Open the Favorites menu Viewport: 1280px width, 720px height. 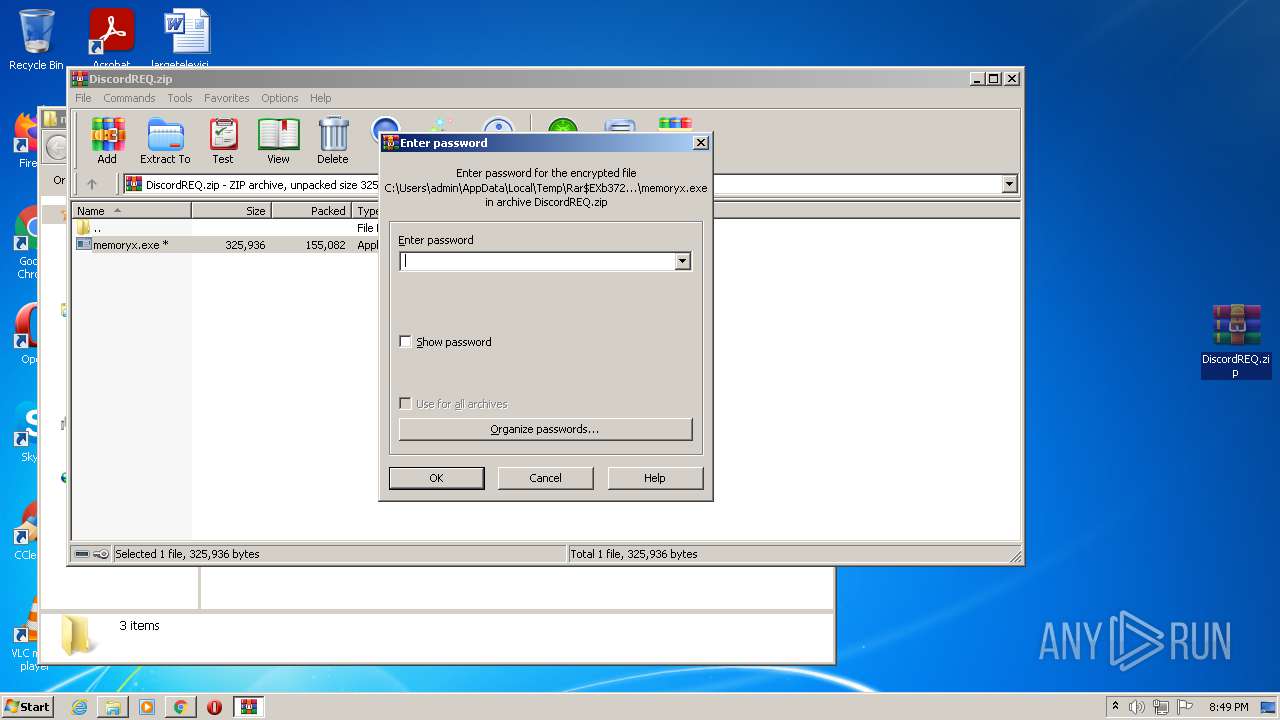227,98
